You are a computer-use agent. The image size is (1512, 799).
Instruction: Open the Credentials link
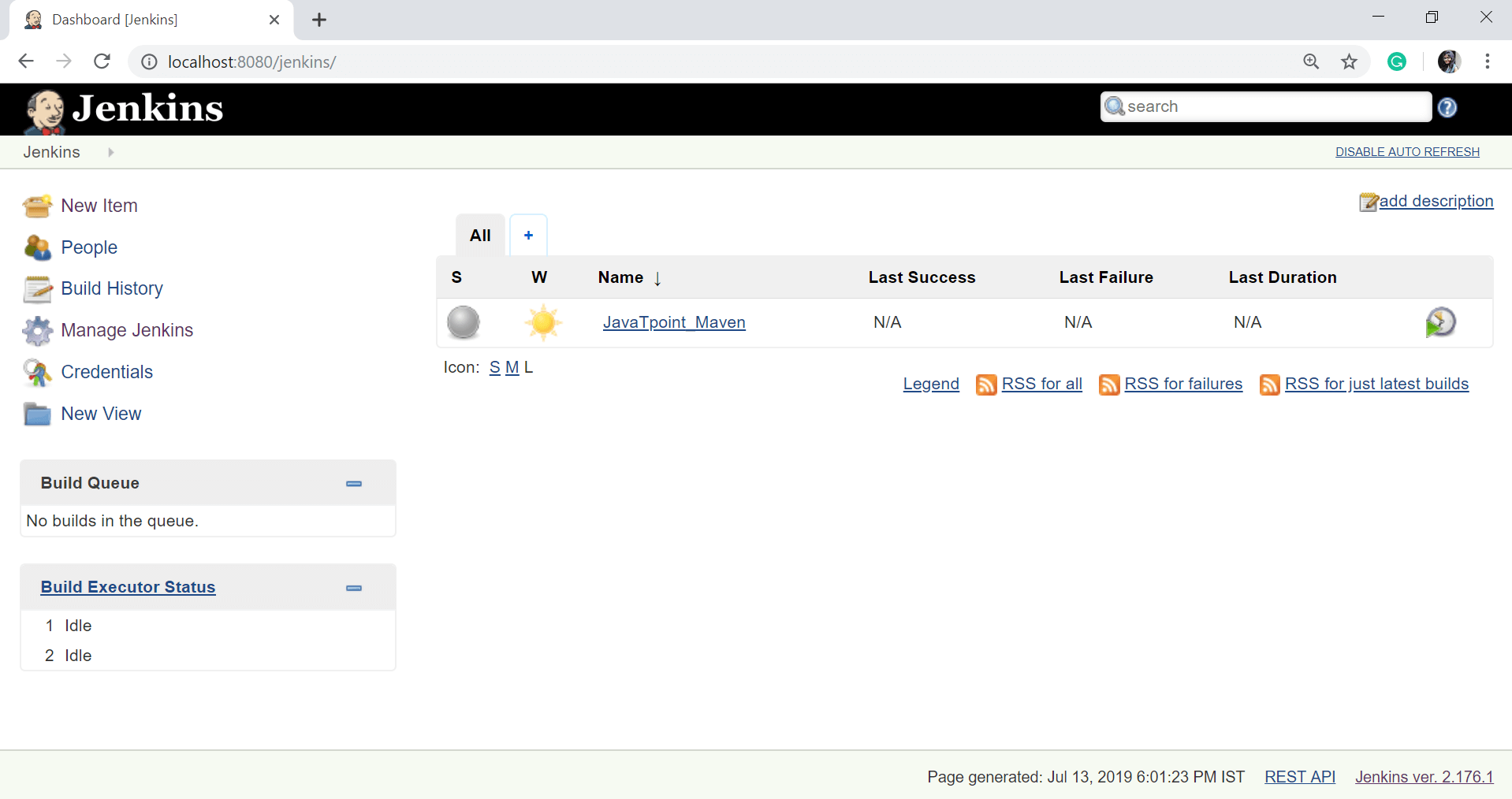point(107,372)
